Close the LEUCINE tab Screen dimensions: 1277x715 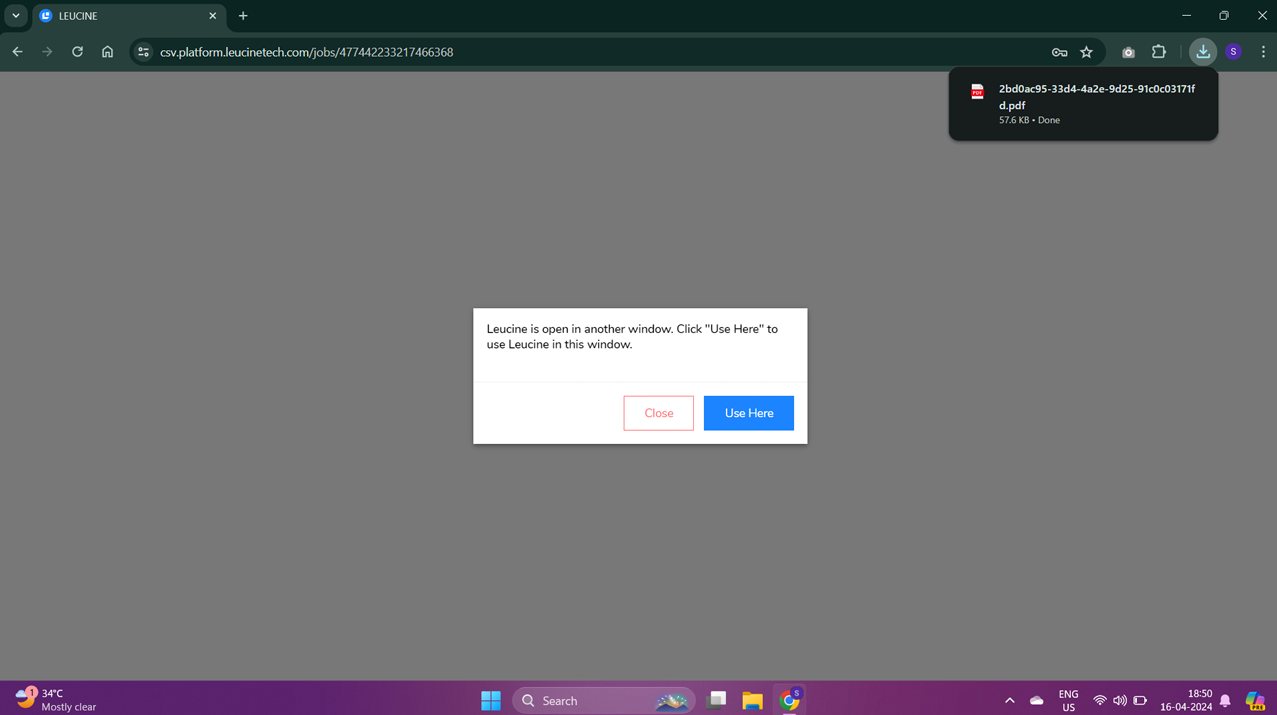(212, 16)
